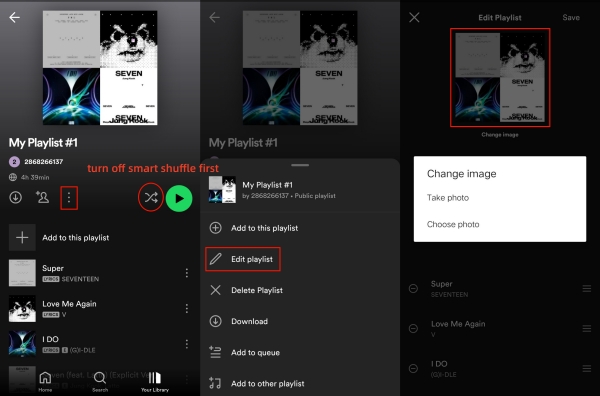Tap the queue icon beside Add to queue
This screenshot has height=396, width=600.
point(215,352)
